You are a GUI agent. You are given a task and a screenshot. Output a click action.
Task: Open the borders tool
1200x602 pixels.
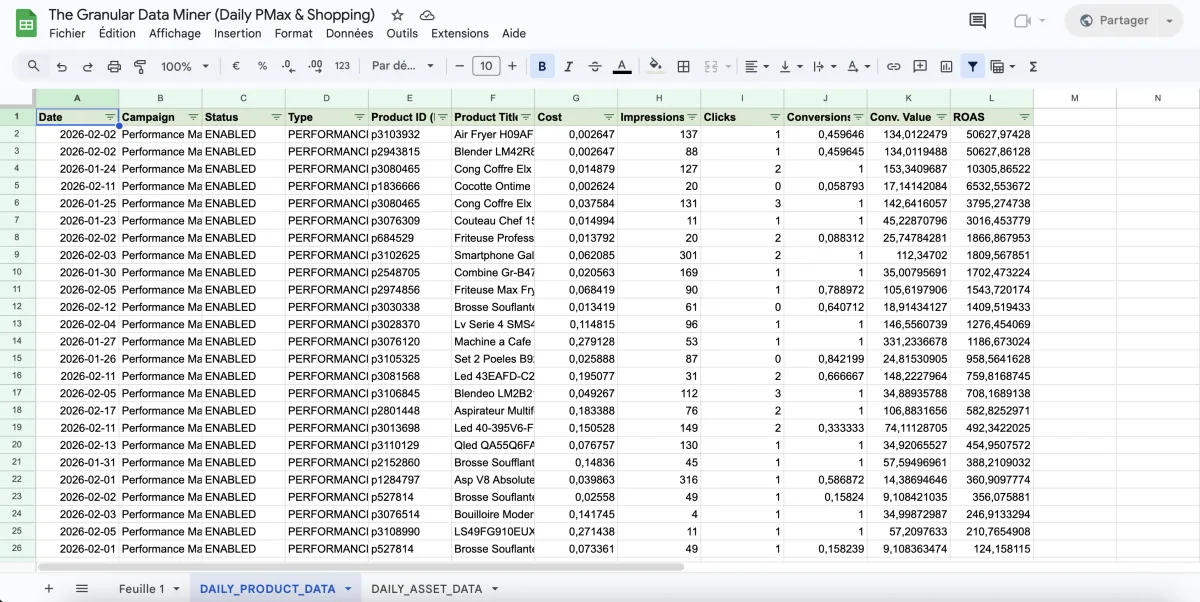coord(684,67)
